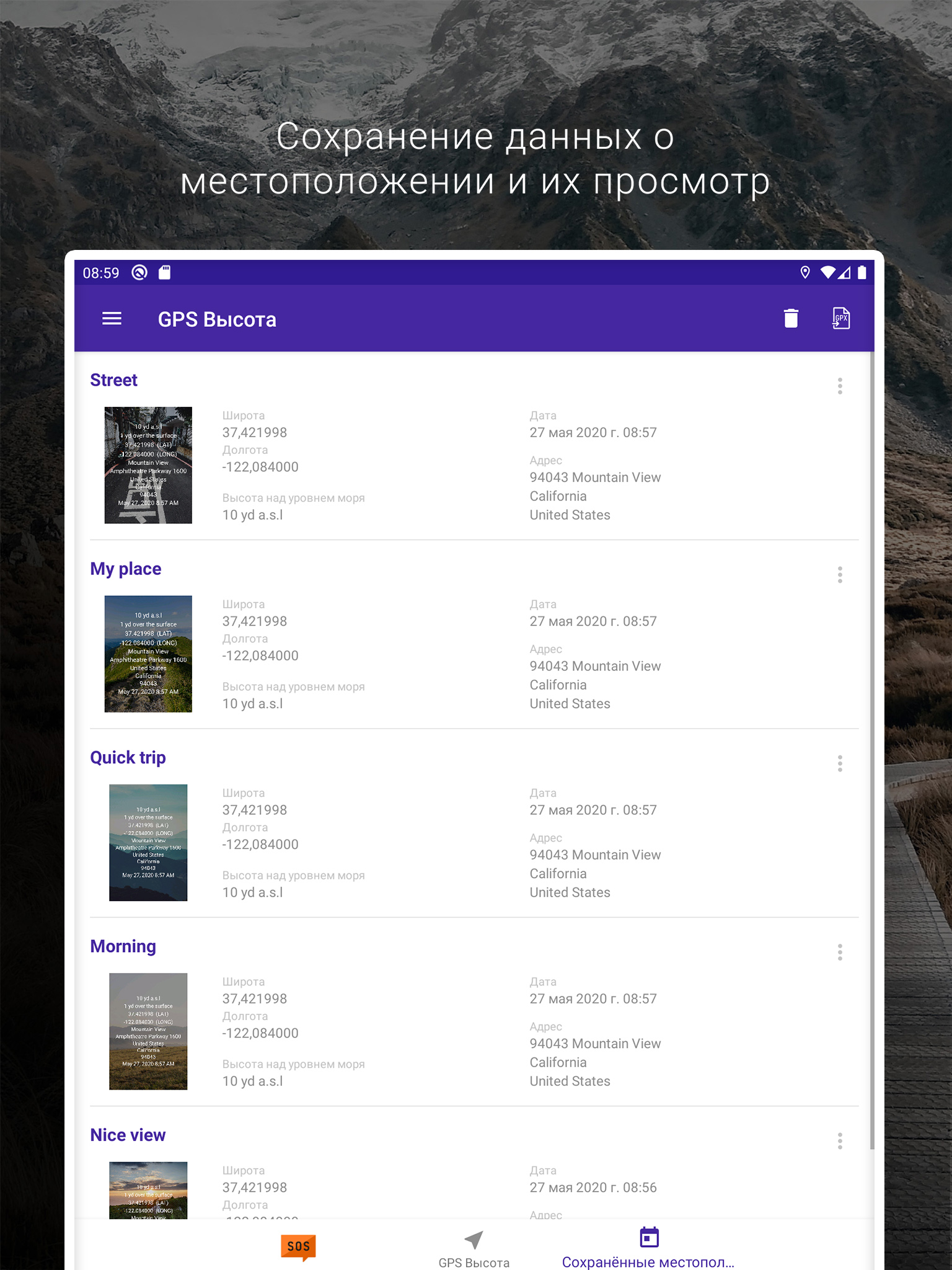
Task: Open more options for Morning entry
Action: click(840, 952)
